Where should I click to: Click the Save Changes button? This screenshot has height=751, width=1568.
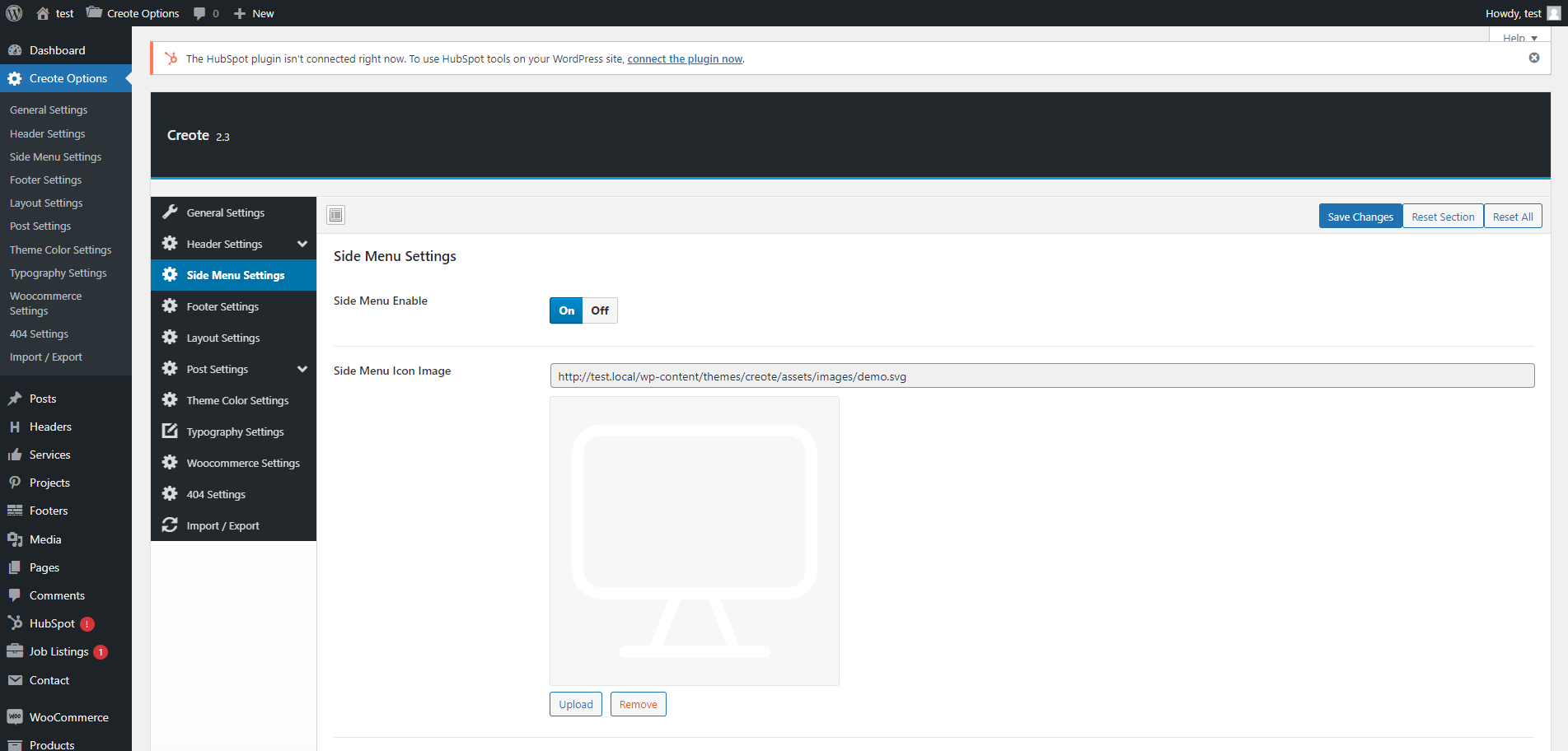(x=1360, y=217)
